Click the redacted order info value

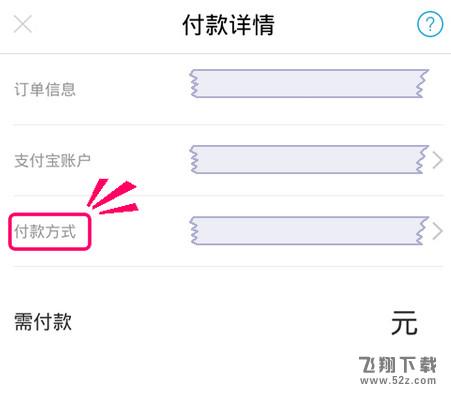[x=309, y=83]
